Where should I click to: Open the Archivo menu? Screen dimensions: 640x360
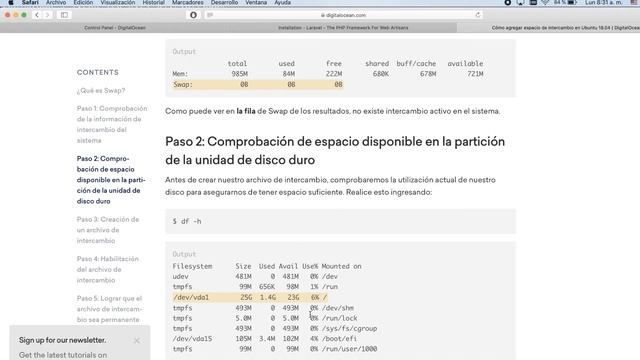tap(56, 2)
